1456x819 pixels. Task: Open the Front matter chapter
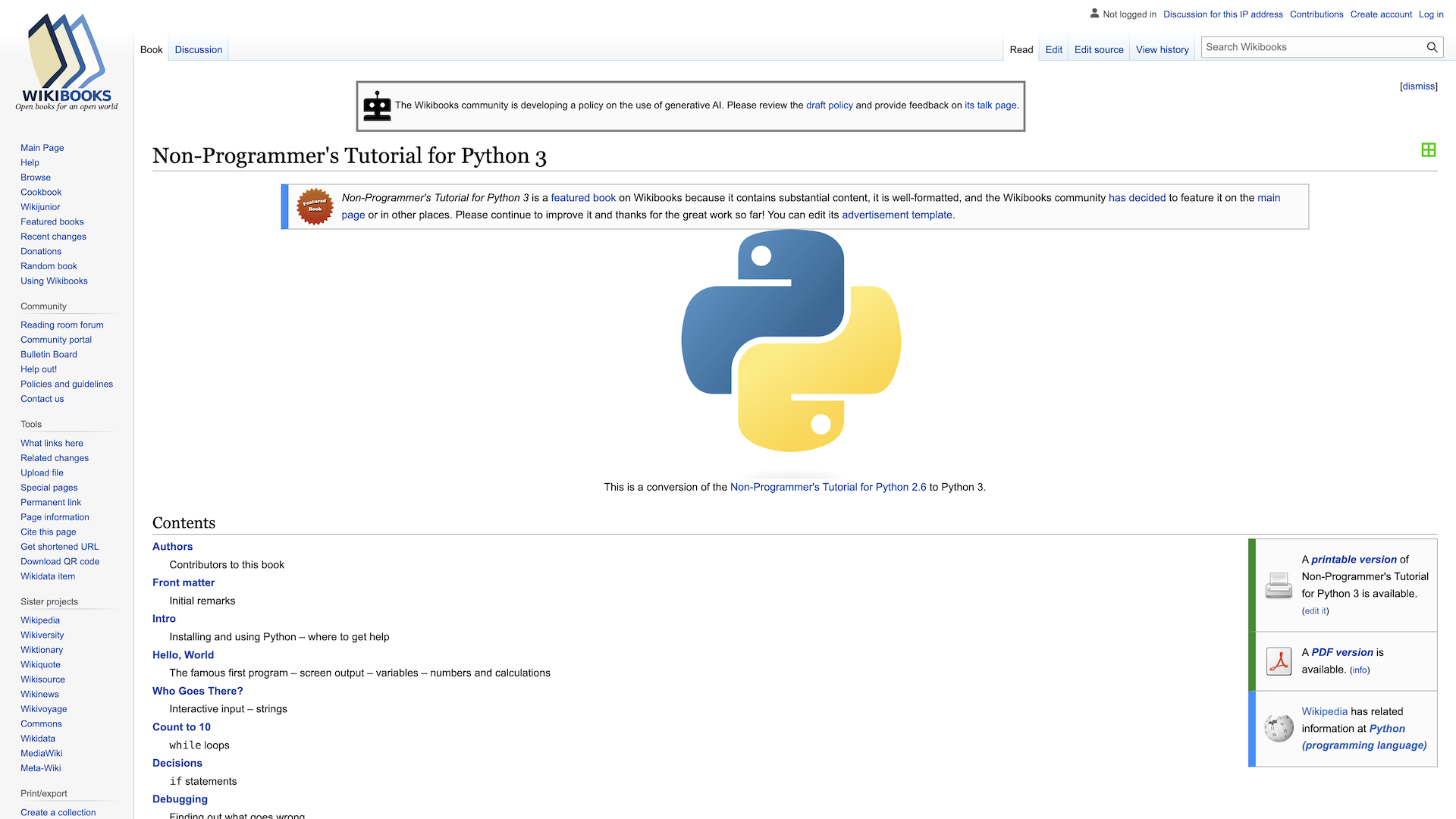(184, 583)
